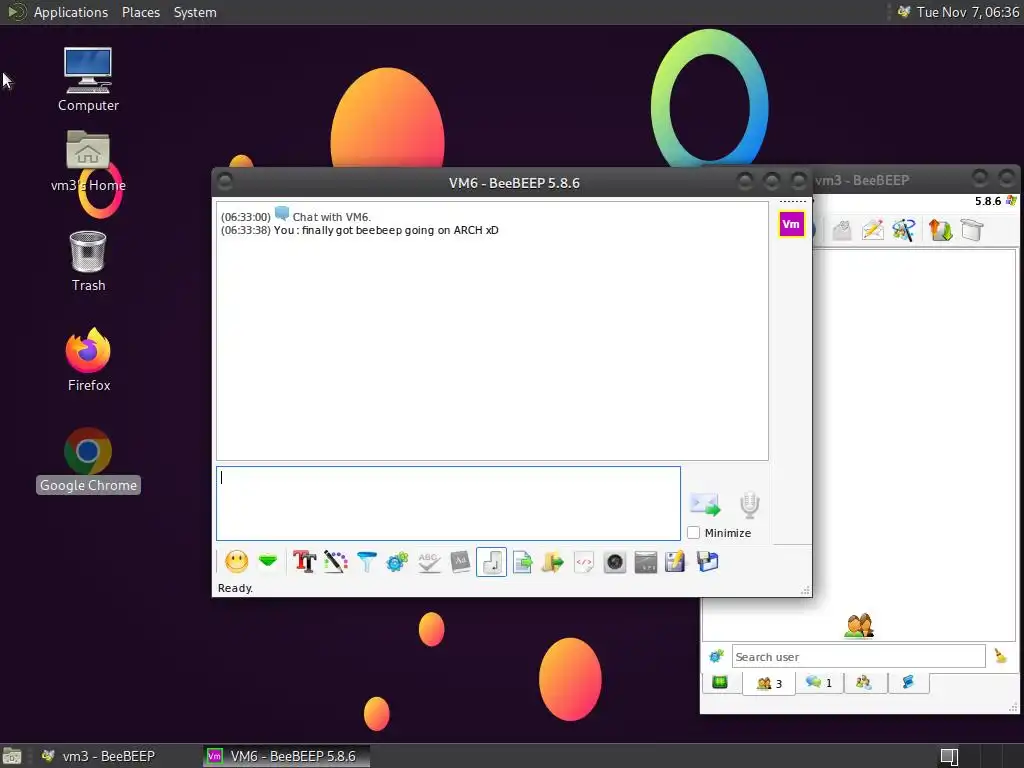The height and width of the screenshot is (768, 1024).
Task: Click the colorful icon next to 5.8.6
Action: pos(1011,200)
